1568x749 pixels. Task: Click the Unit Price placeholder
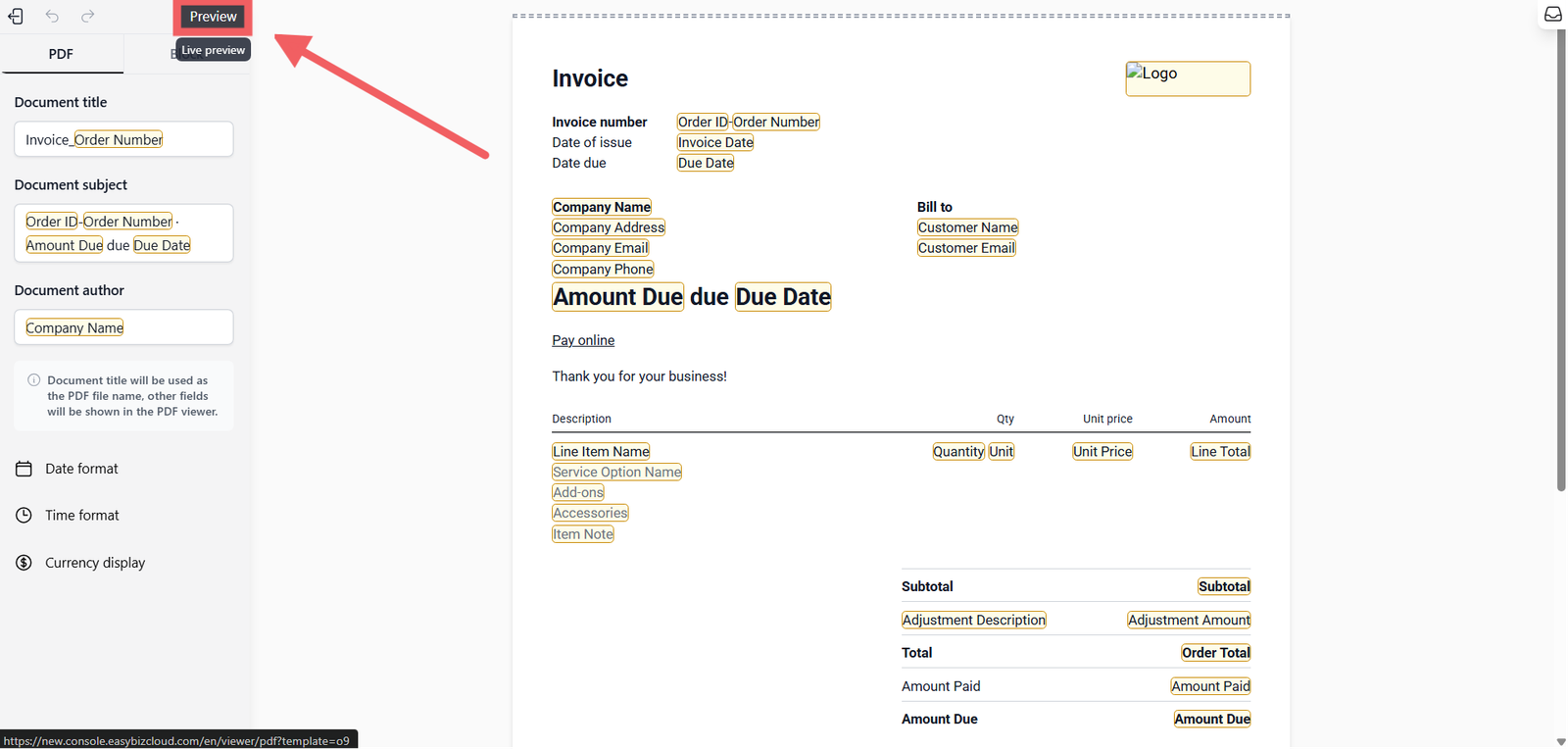point(1102,452)
